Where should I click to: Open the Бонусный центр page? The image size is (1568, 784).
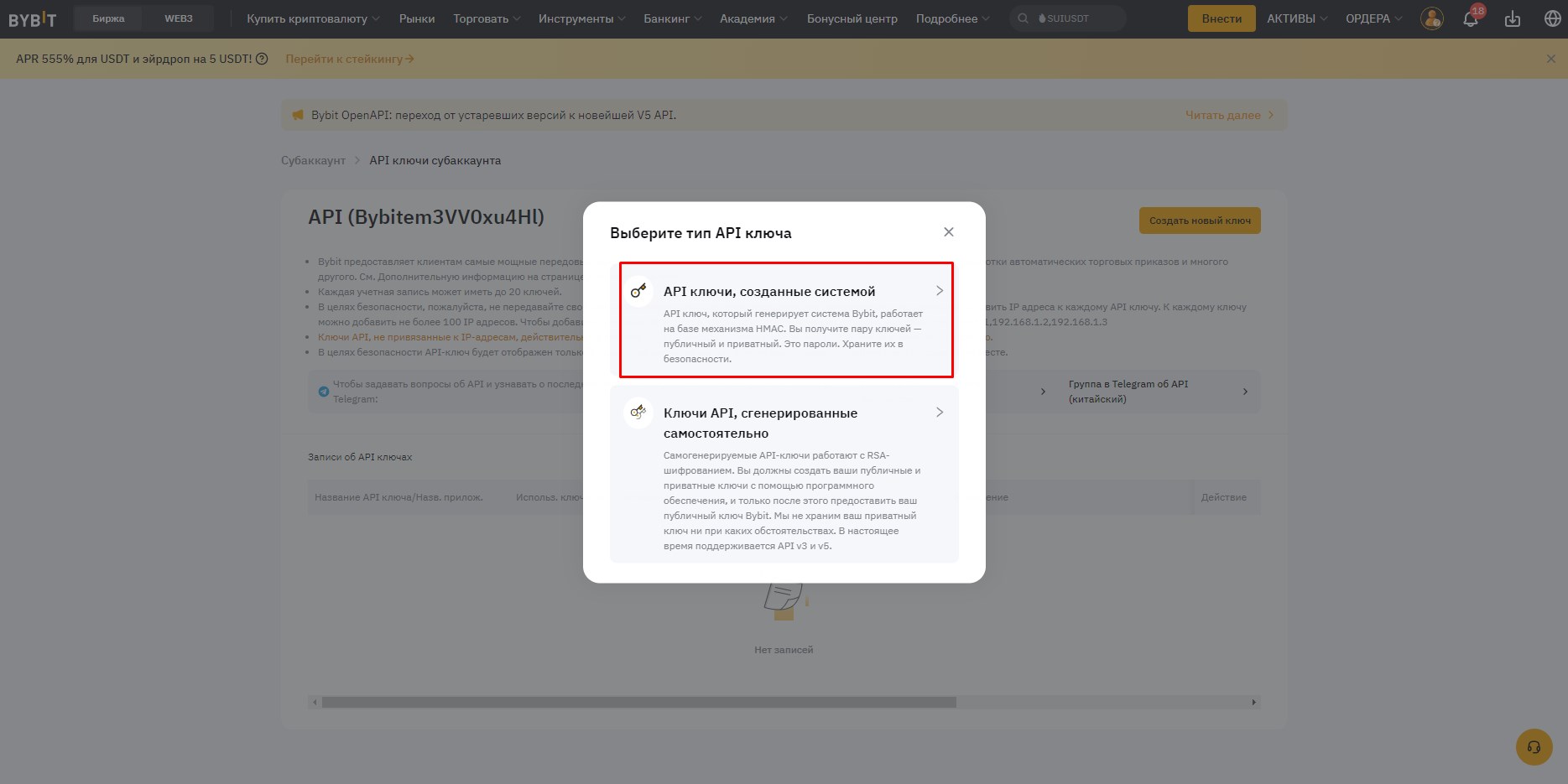pyautogui.click(x=852, y=18)
